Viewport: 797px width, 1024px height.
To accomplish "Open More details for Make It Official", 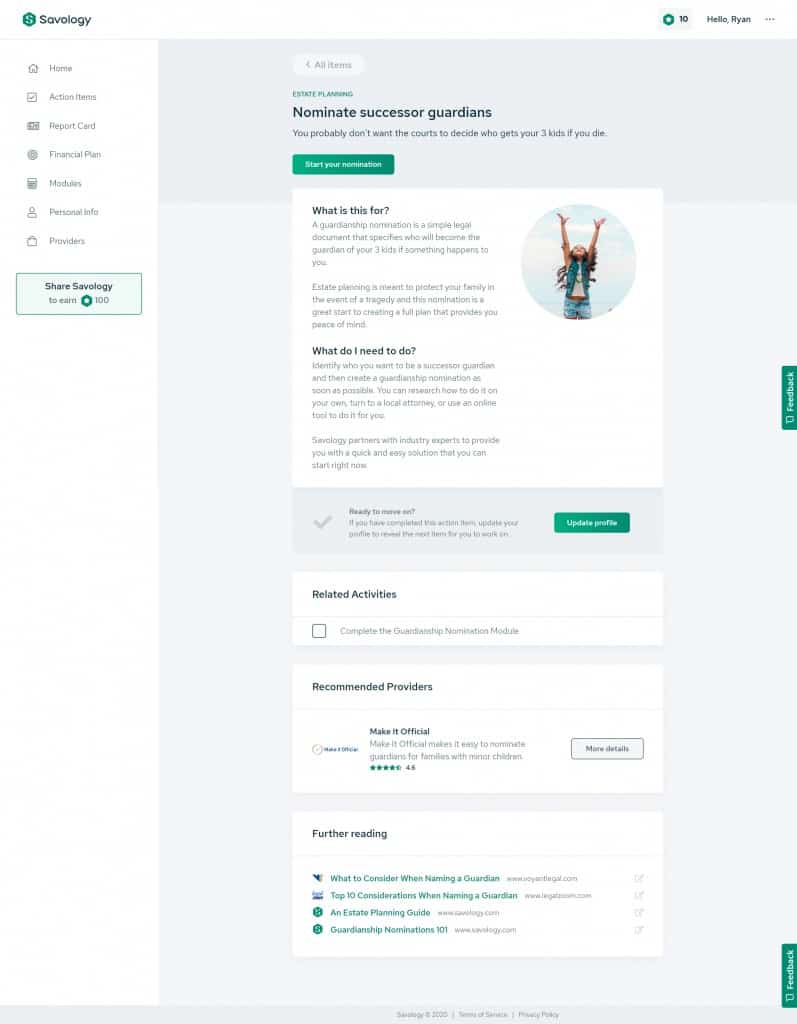I will tap(607, 748).
